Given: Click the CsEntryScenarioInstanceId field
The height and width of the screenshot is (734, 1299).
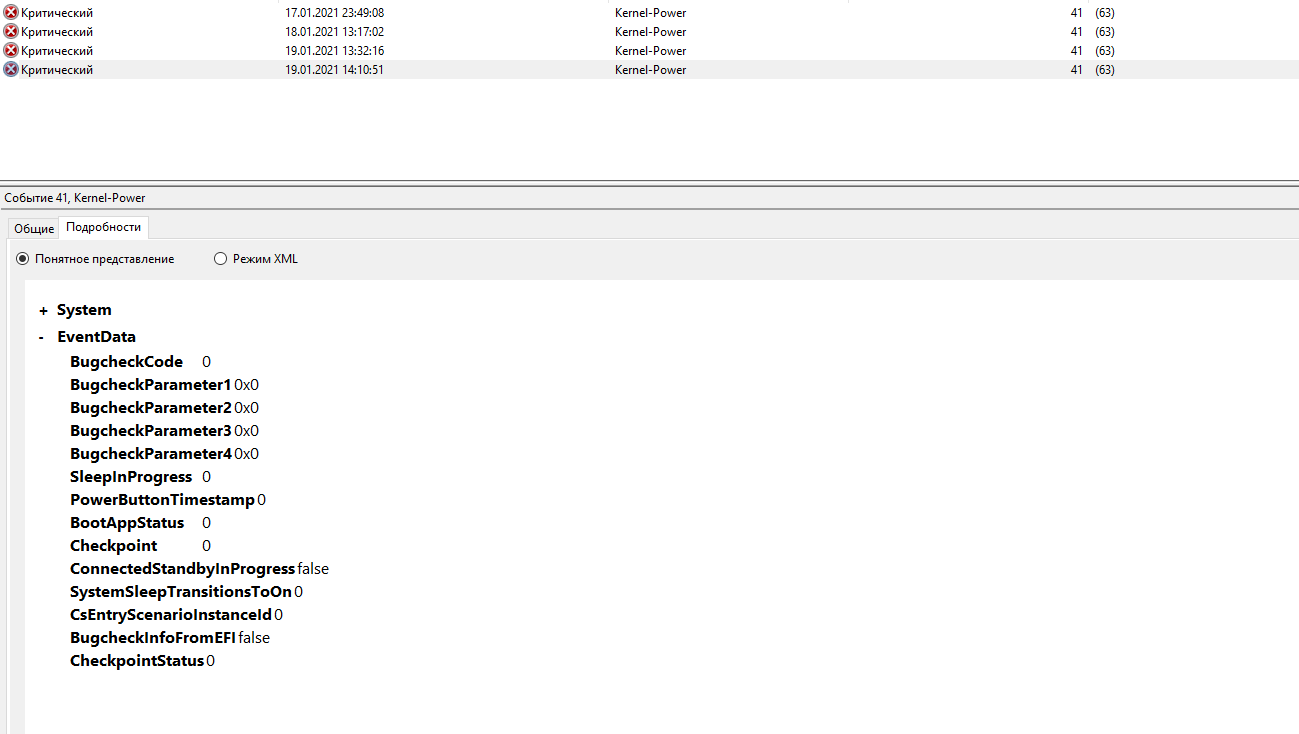Looking at the screenshot, I should coord(176,615).
